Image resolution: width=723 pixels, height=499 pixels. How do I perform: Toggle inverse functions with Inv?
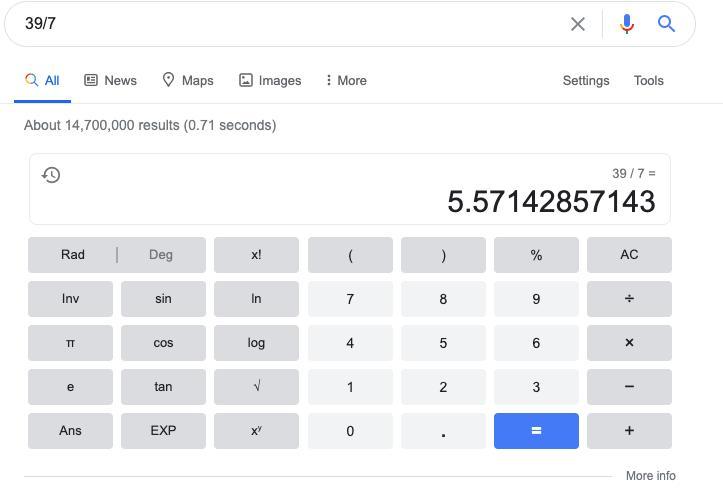[x=70, y=299]
